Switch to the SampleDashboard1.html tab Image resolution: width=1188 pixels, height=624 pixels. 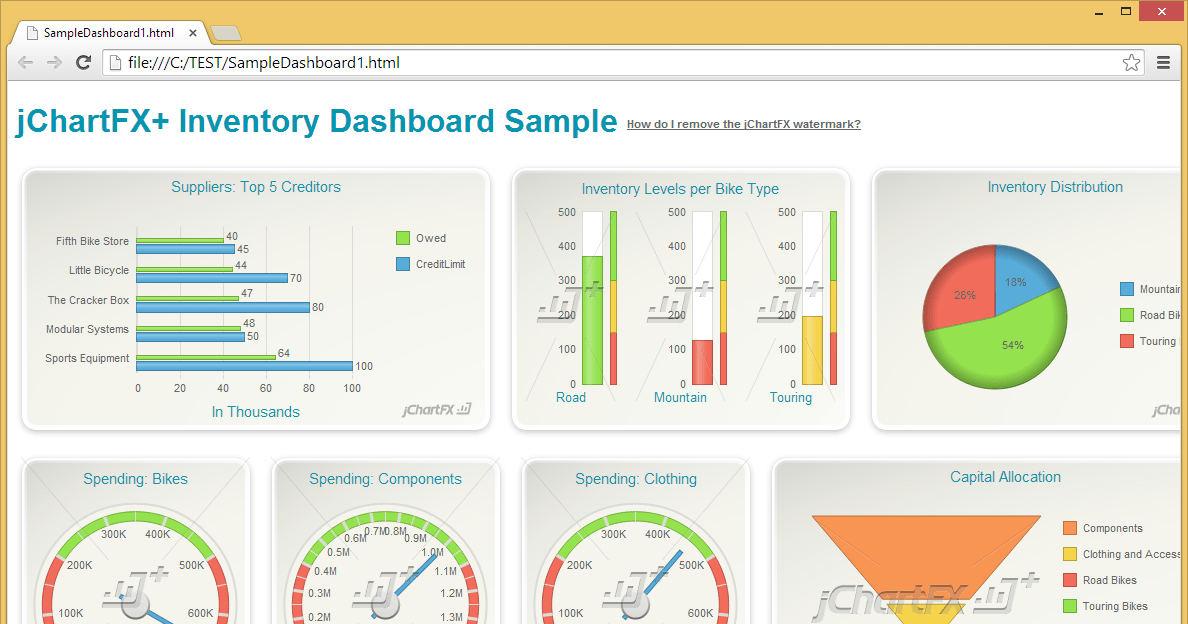[x=110, y=31]
